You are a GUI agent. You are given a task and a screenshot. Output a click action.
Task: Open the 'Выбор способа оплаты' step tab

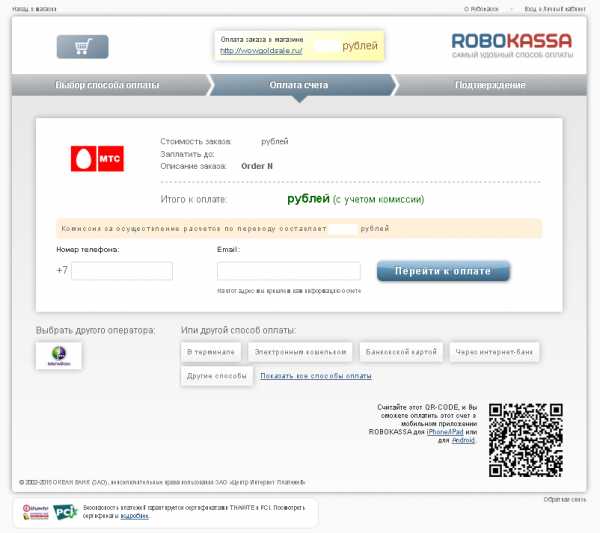click(106, 85)
